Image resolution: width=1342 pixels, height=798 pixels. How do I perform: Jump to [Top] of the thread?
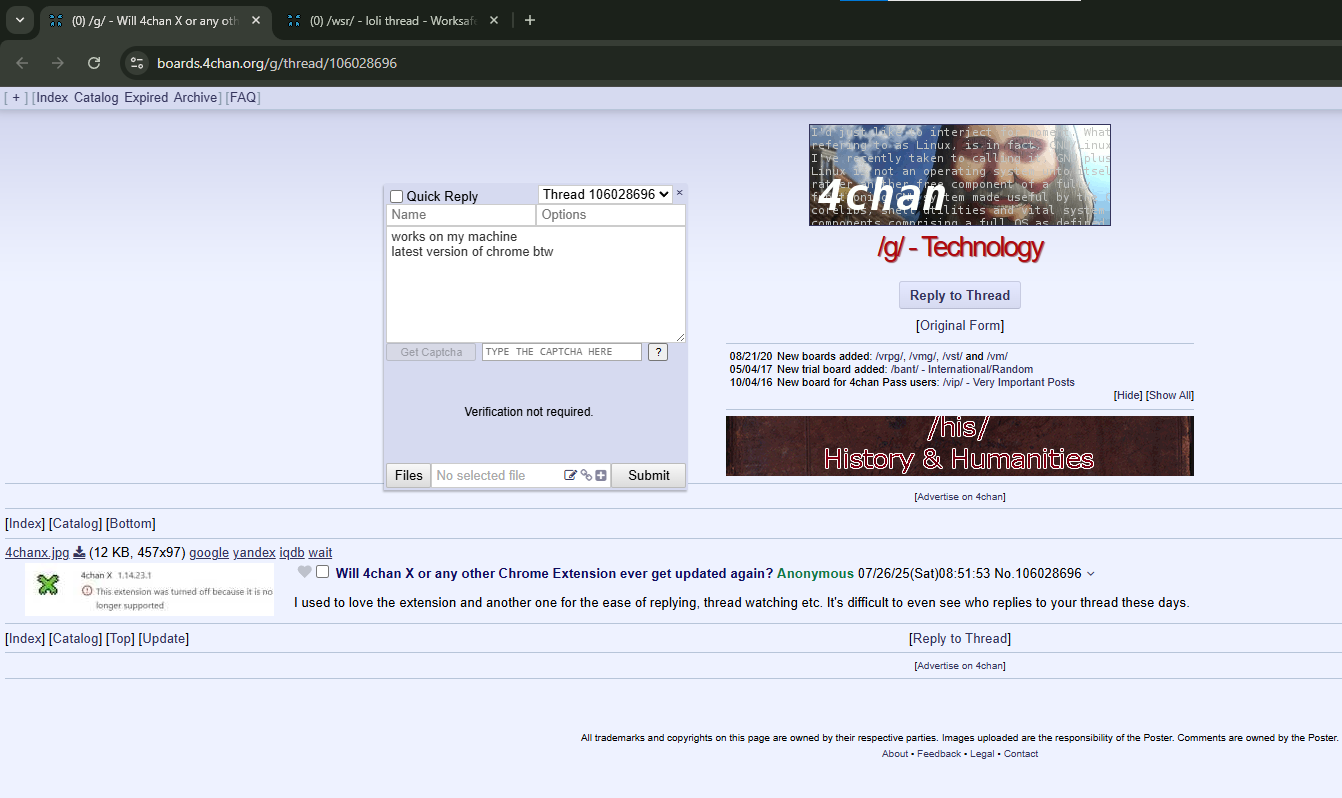[120, 638]
